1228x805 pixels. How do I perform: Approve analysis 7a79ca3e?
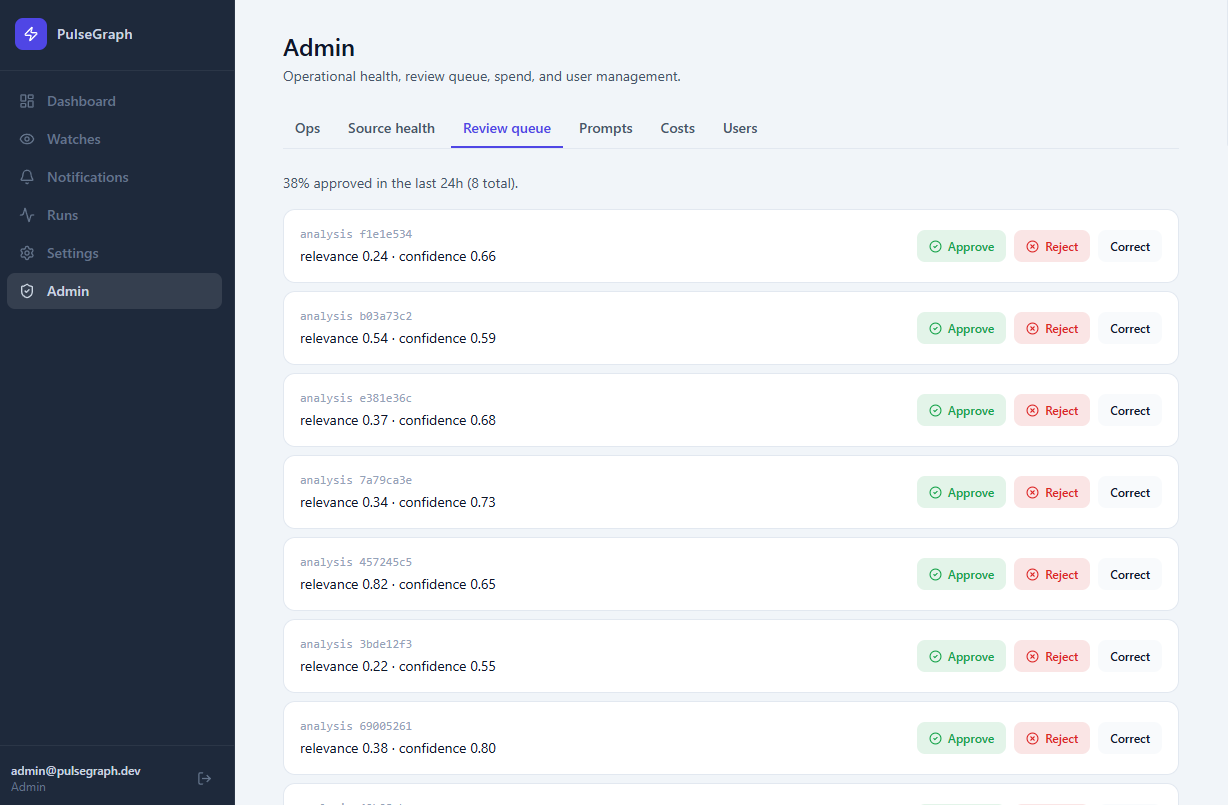click(x=961, y=492)
